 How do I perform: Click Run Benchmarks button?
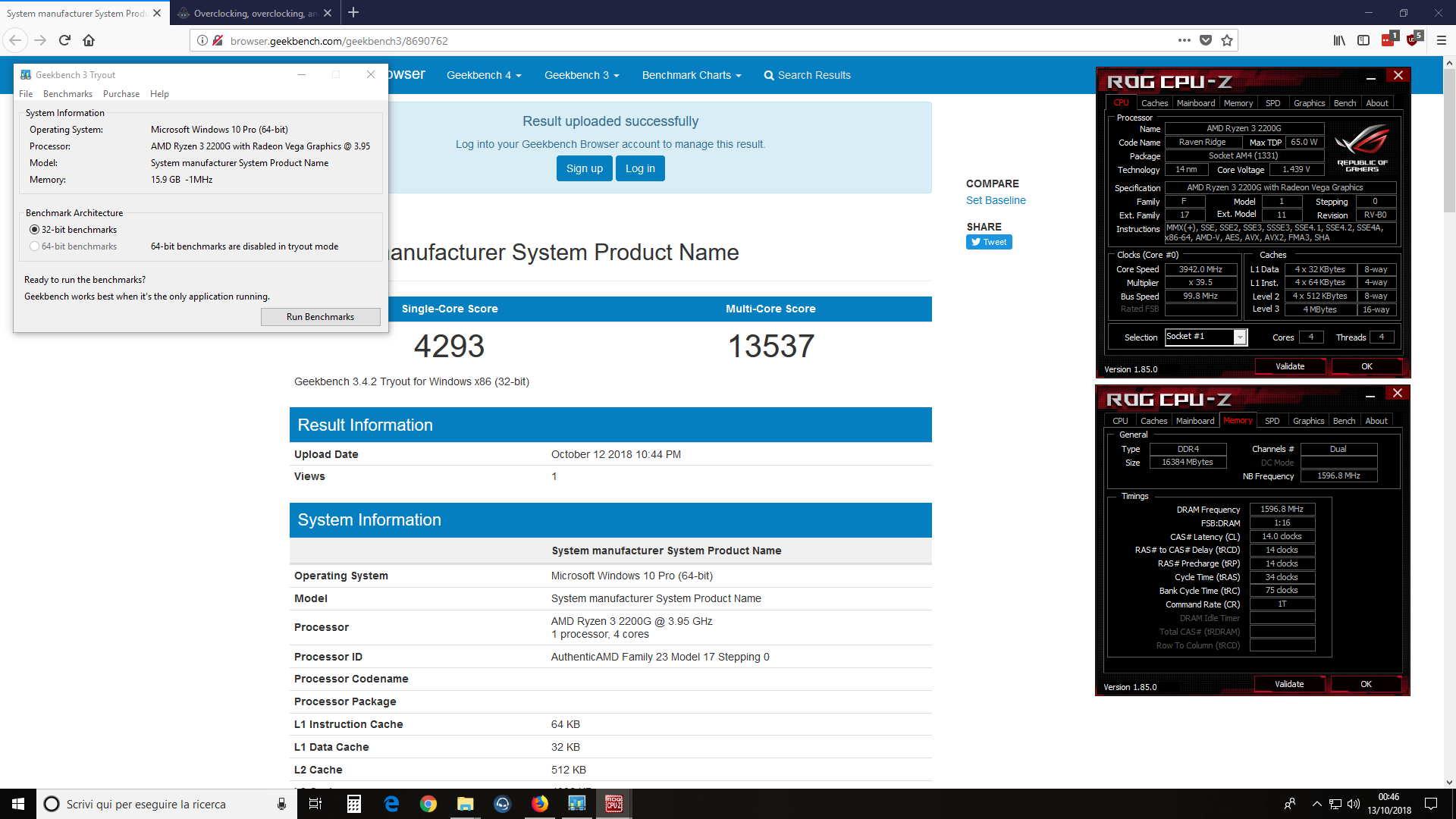(x=320, y=317)
